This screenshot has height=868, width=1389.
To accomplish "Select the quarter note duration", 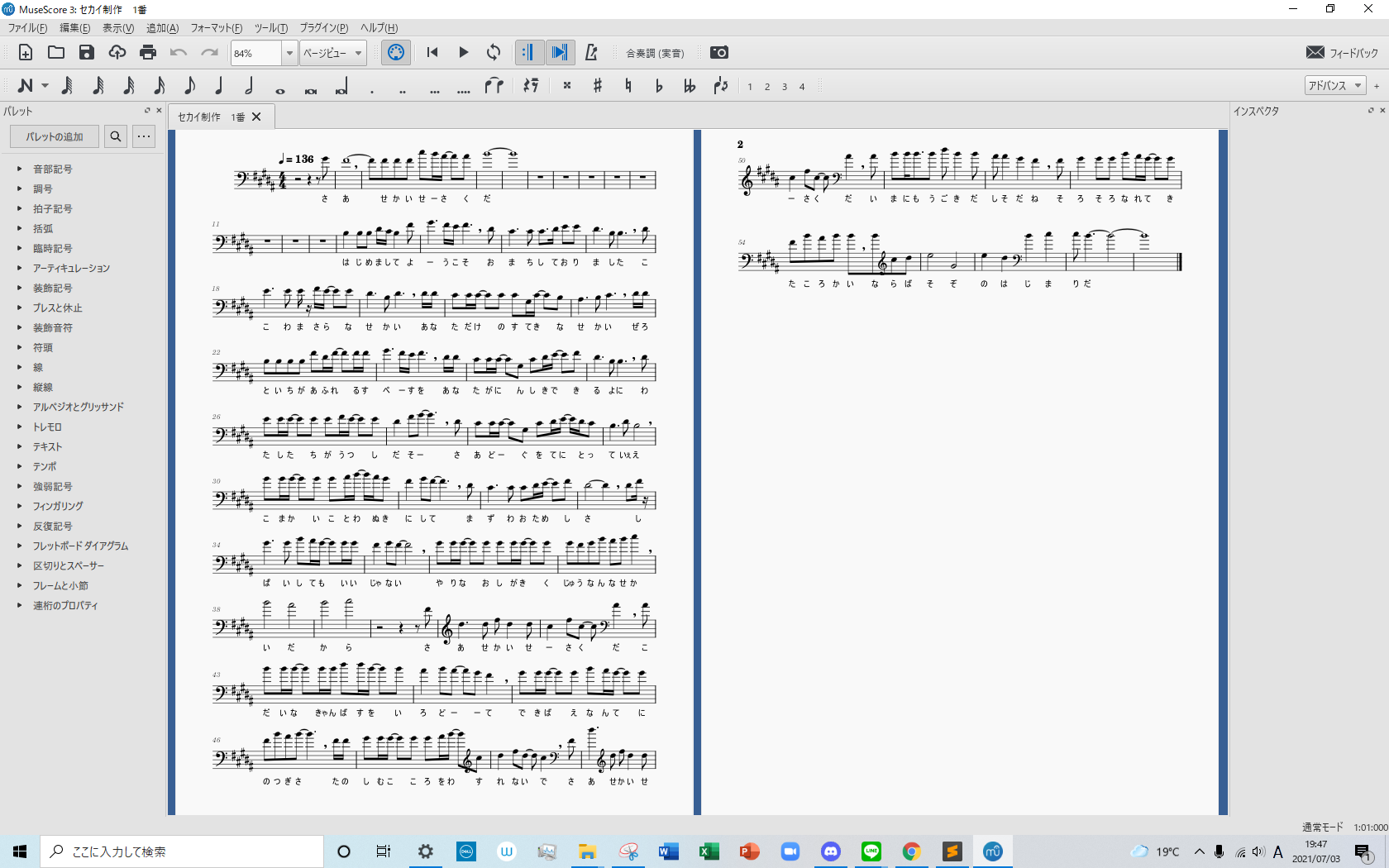I will click(219, 85).
